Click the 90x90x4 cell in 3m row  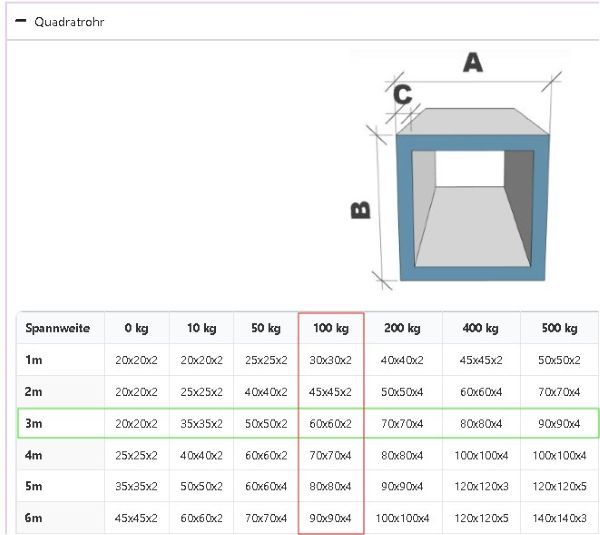coord(558,423)
